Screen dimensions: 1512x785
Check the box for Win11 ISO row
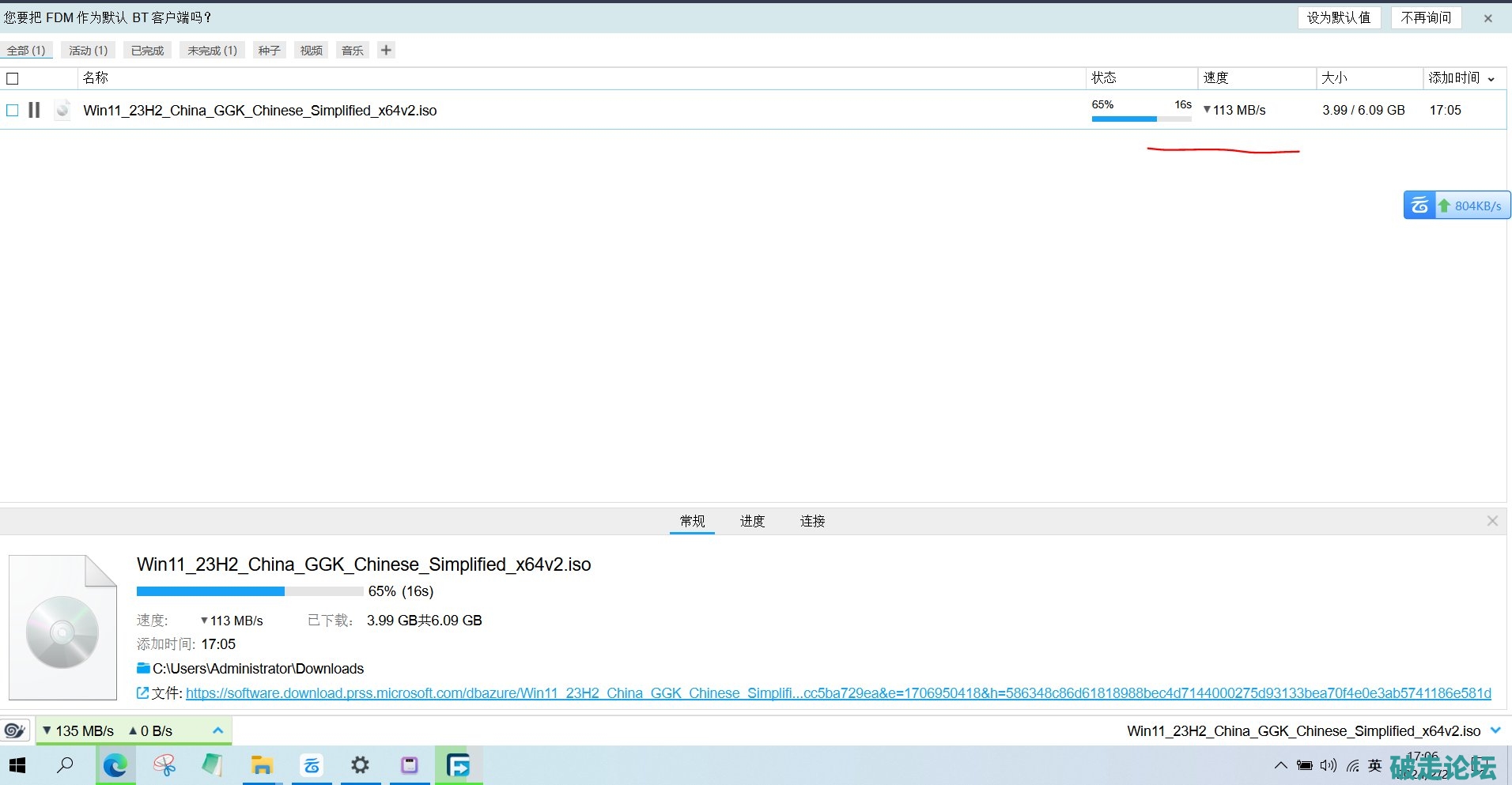(13, 110)
